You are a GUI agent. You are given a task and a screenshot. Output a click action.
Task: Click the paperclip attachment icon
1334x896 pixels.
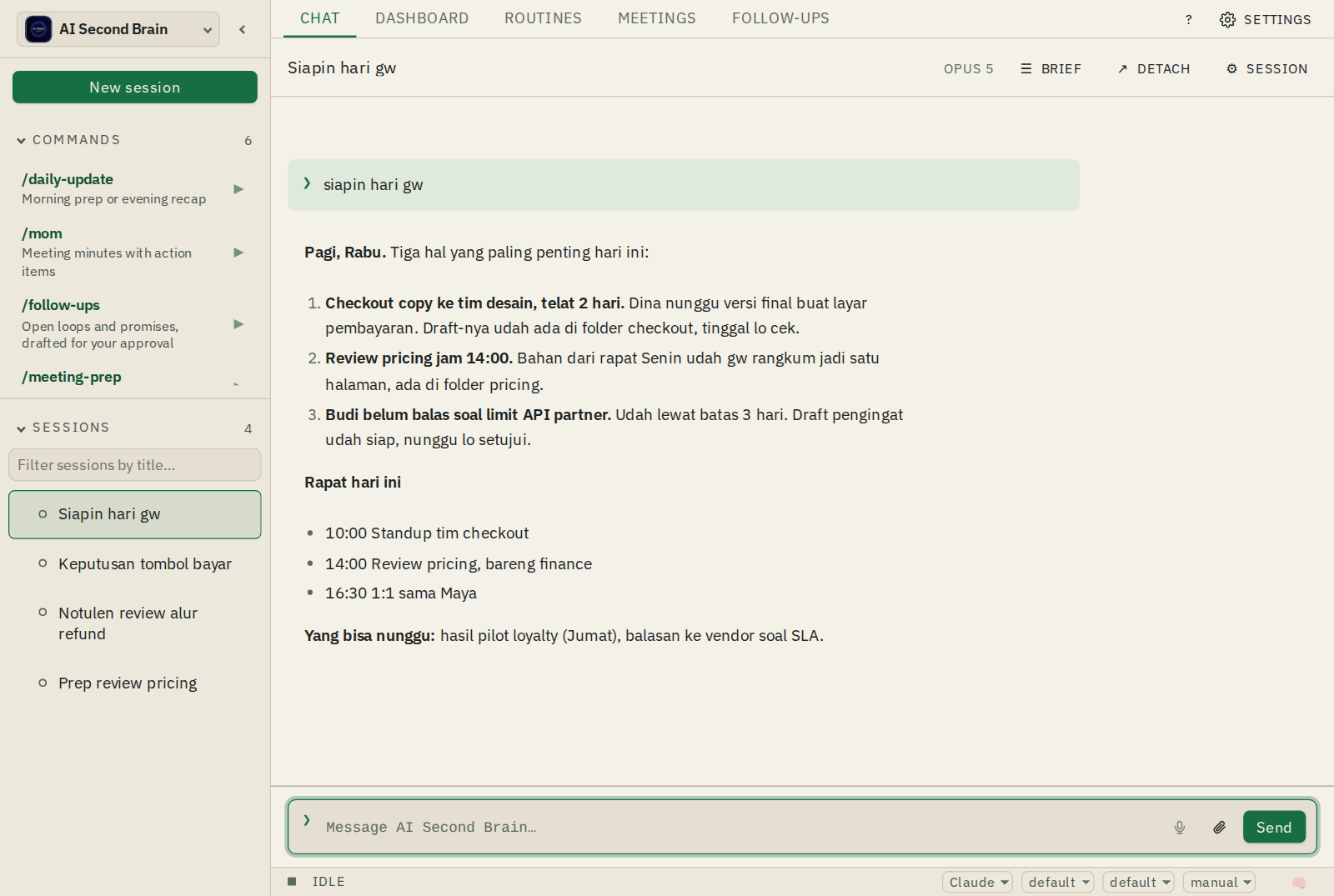coord(1219,828)
